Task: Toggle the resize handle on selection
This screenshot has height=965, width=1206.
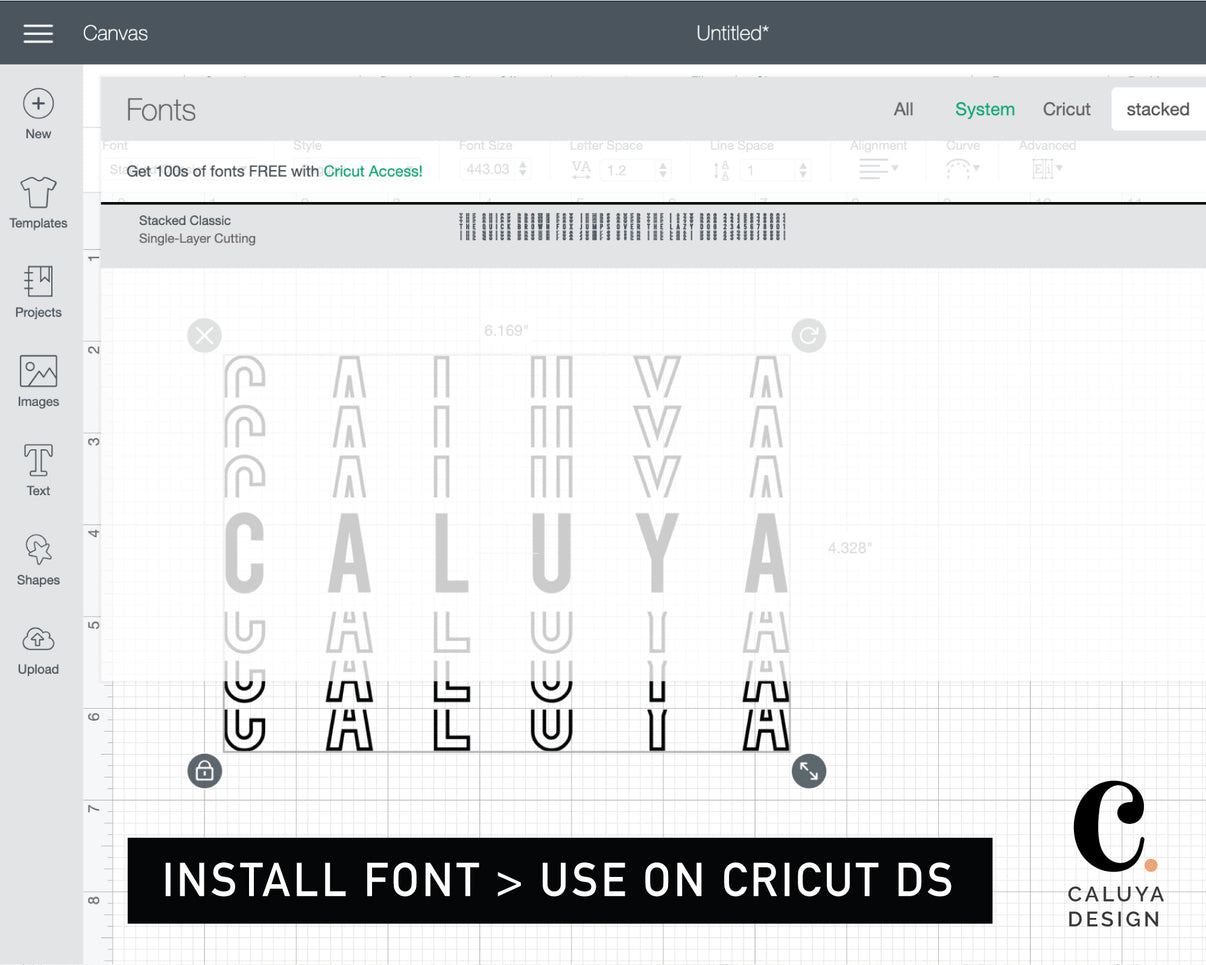Action: (808, 770)
